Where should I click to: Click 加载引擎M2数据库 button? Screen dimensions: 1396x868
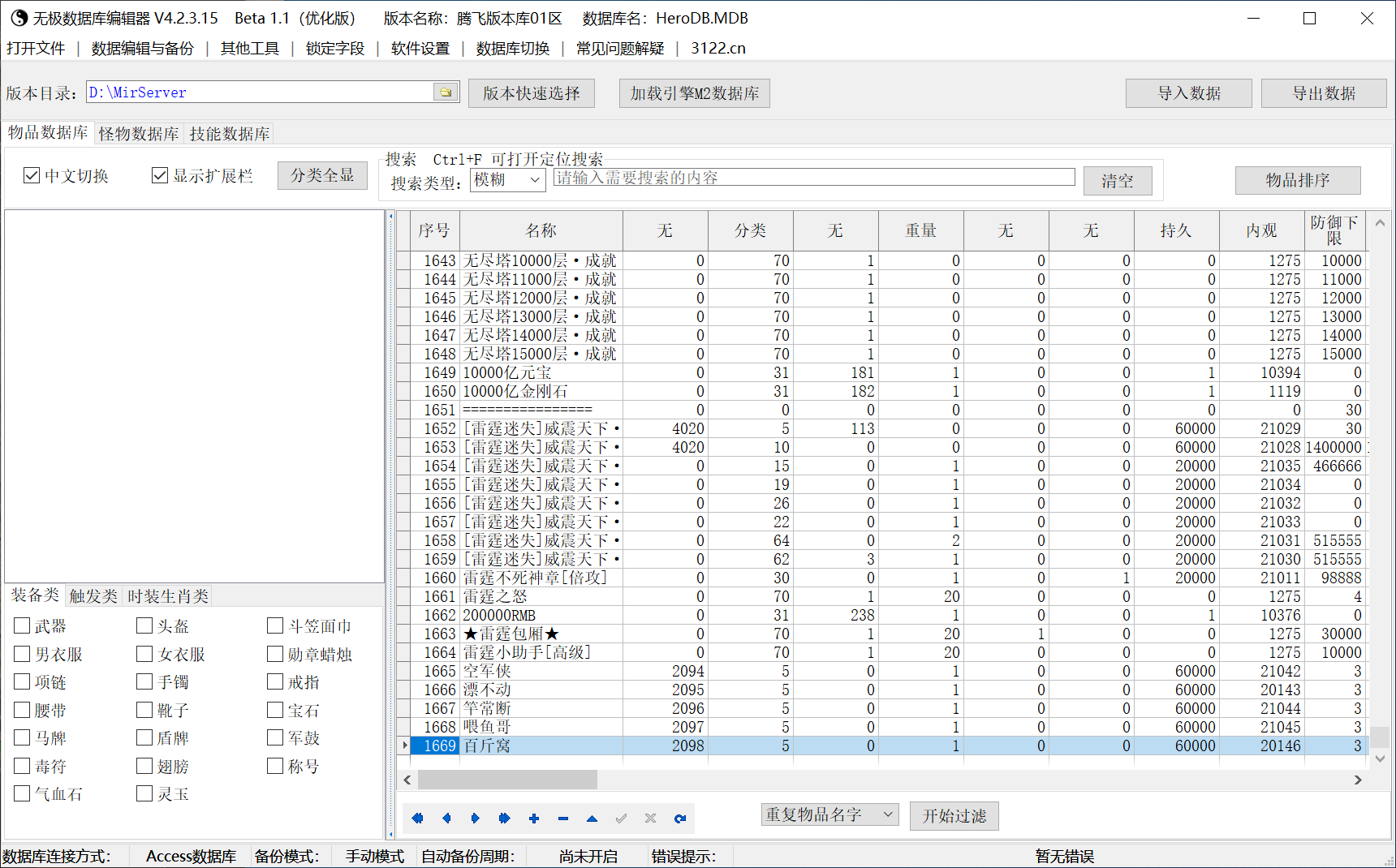click(x=695, y=93)
